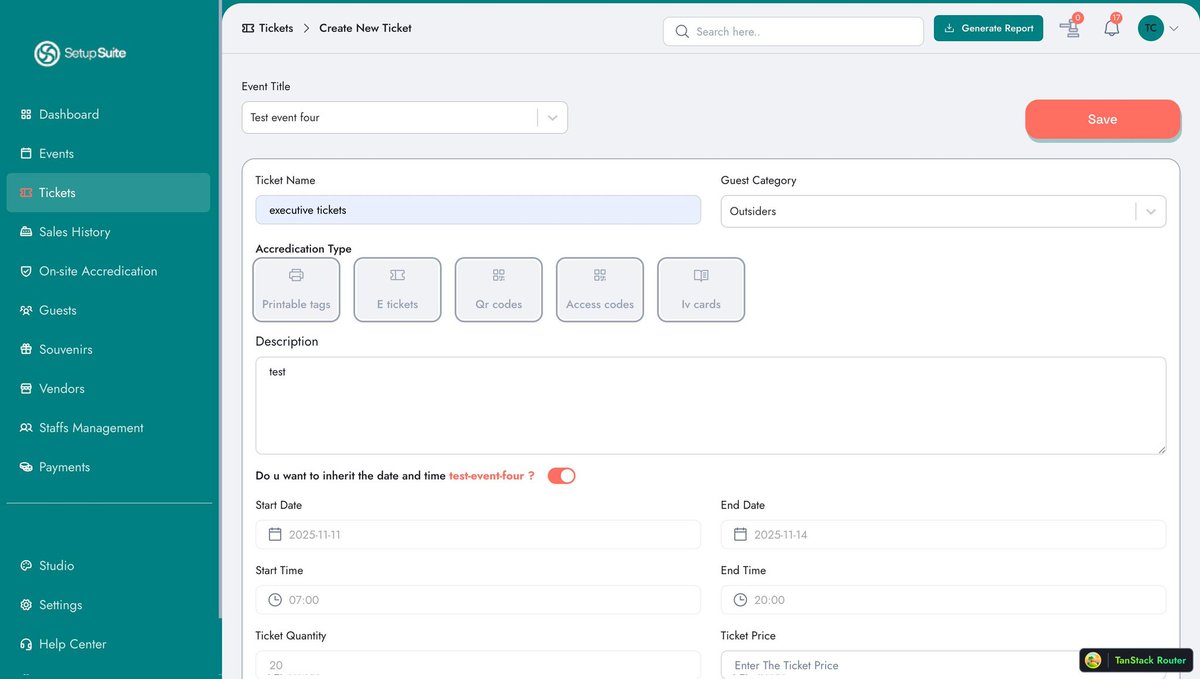Viewport: 1200px width, 679px height.
Task: Click the End Time clock icon
Action: point(740,600)
